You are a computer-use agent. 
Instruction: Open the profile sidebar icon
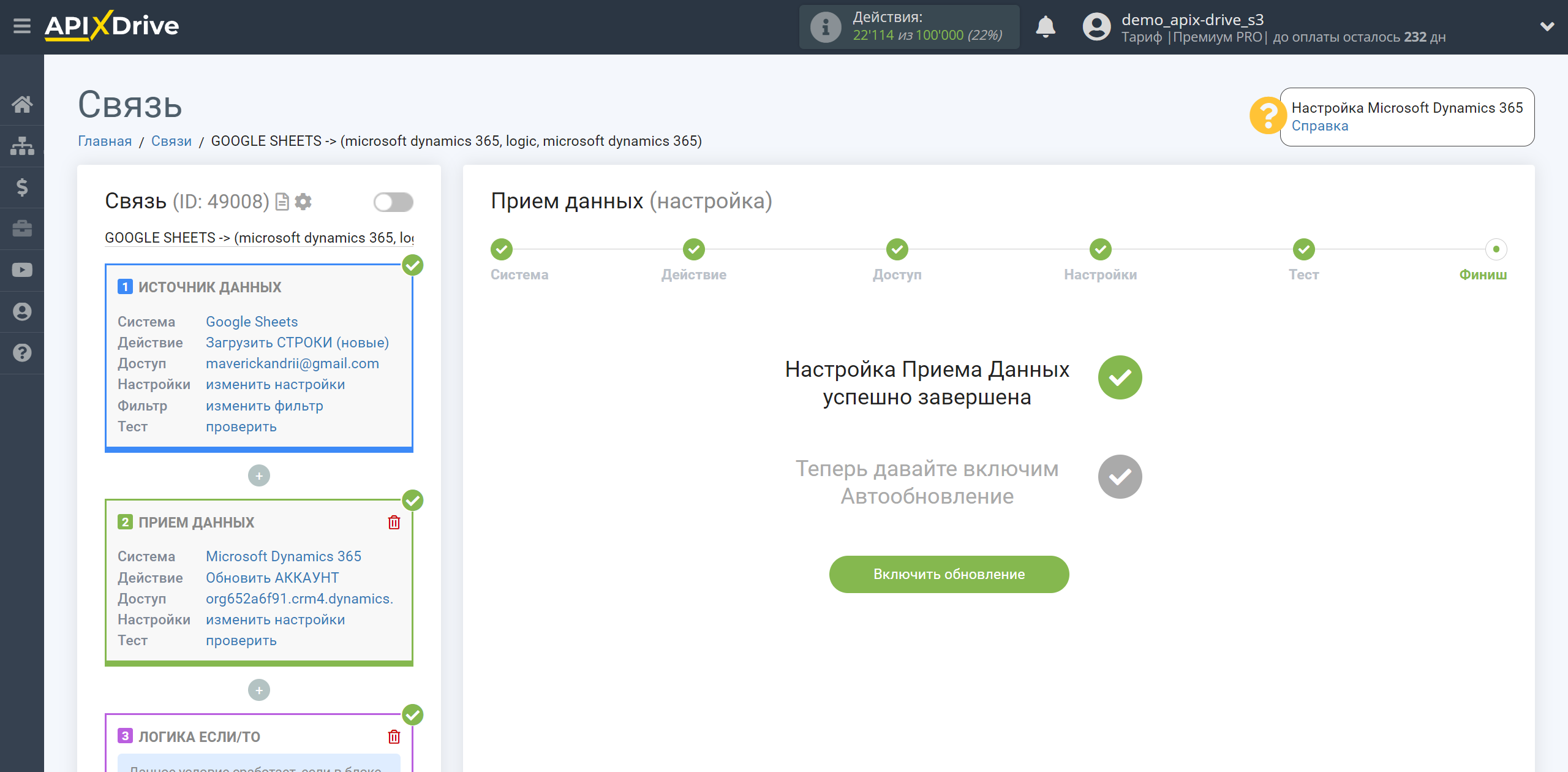point(22,311)
